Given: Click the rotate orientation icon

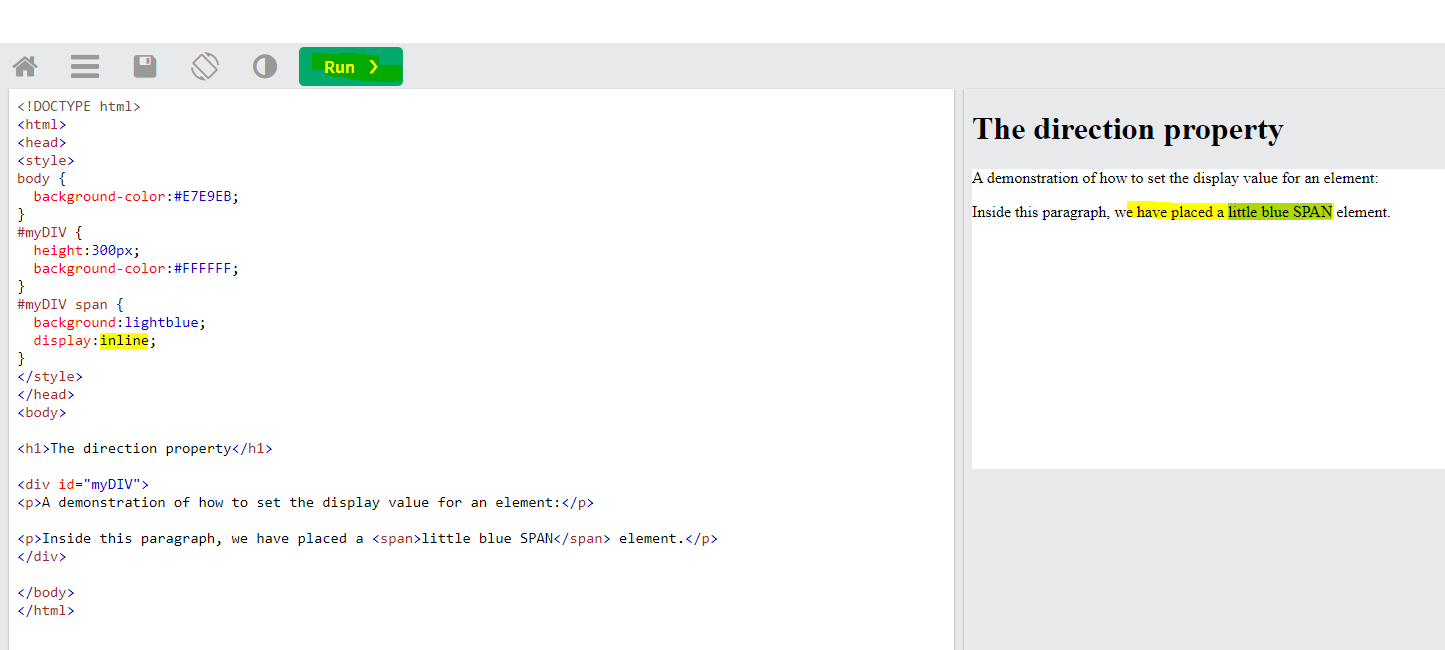Looking at the screenshot, I should (x=205, y=67).
